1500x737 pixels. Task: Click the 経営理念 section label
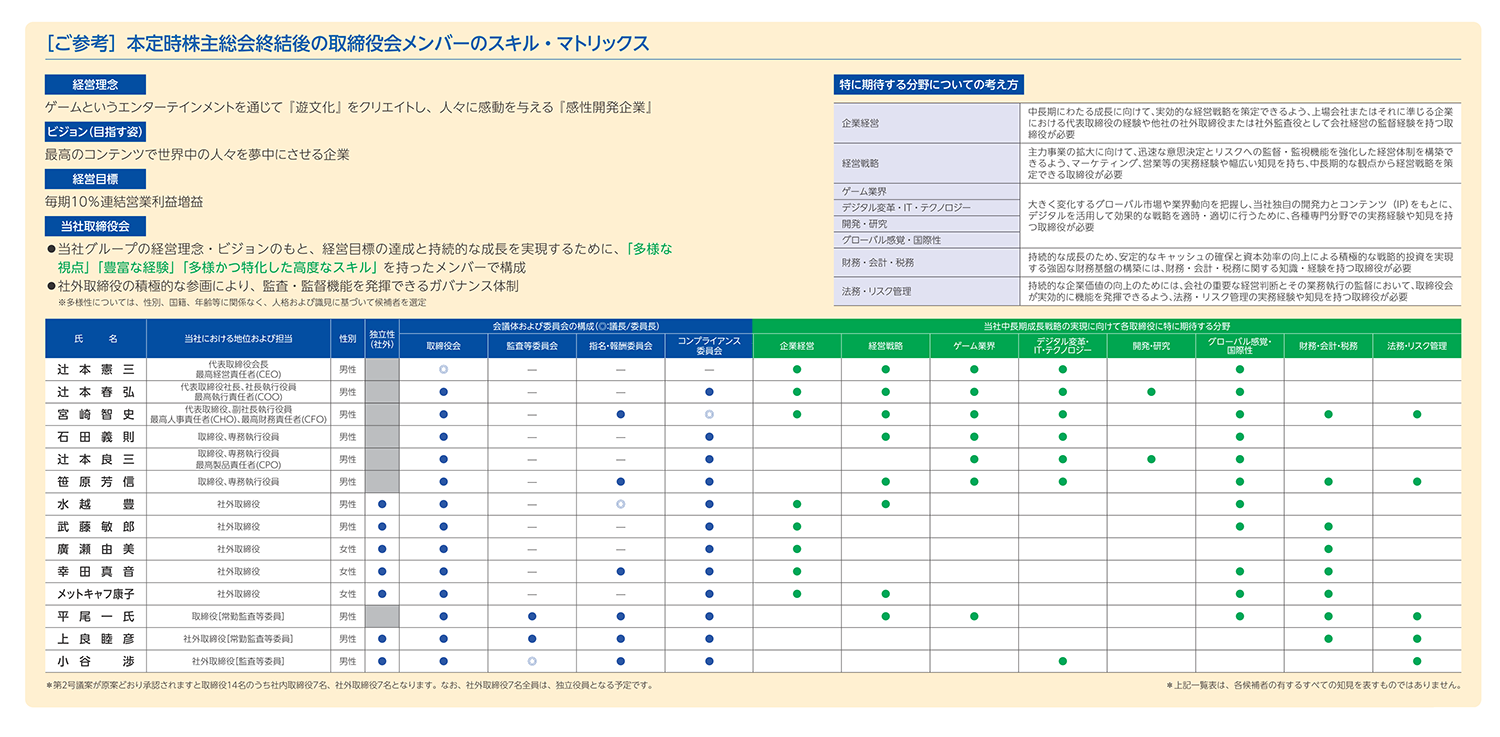95,85
